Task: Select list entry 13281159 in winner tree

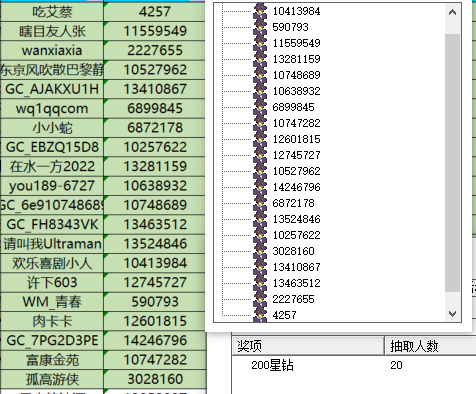Action: point(296,59)
